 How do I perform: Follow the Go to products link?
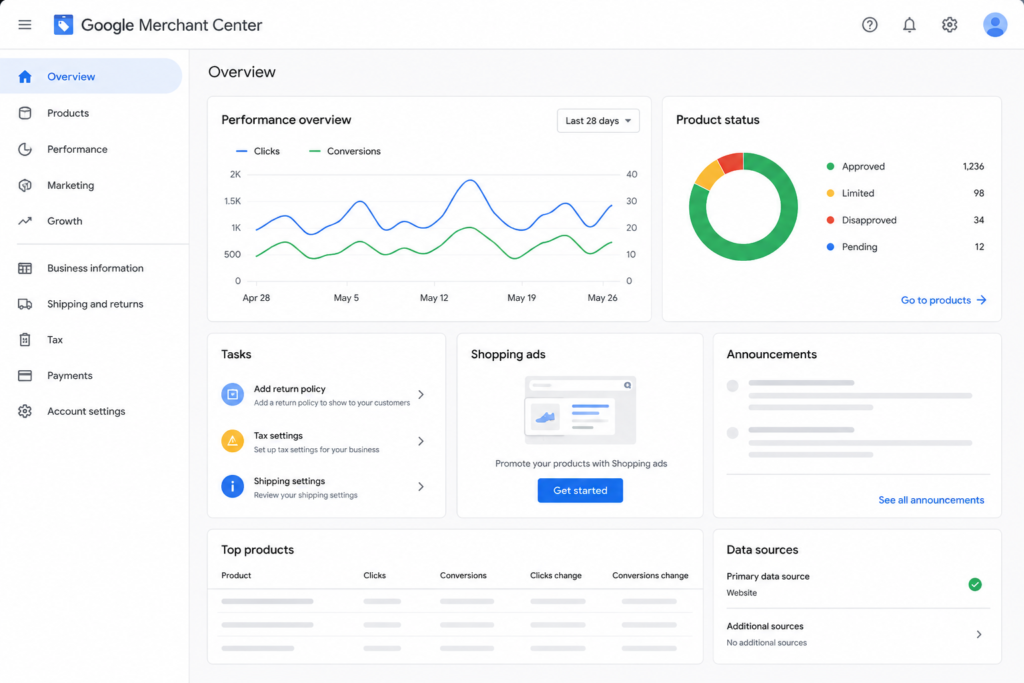click(943, 300)
